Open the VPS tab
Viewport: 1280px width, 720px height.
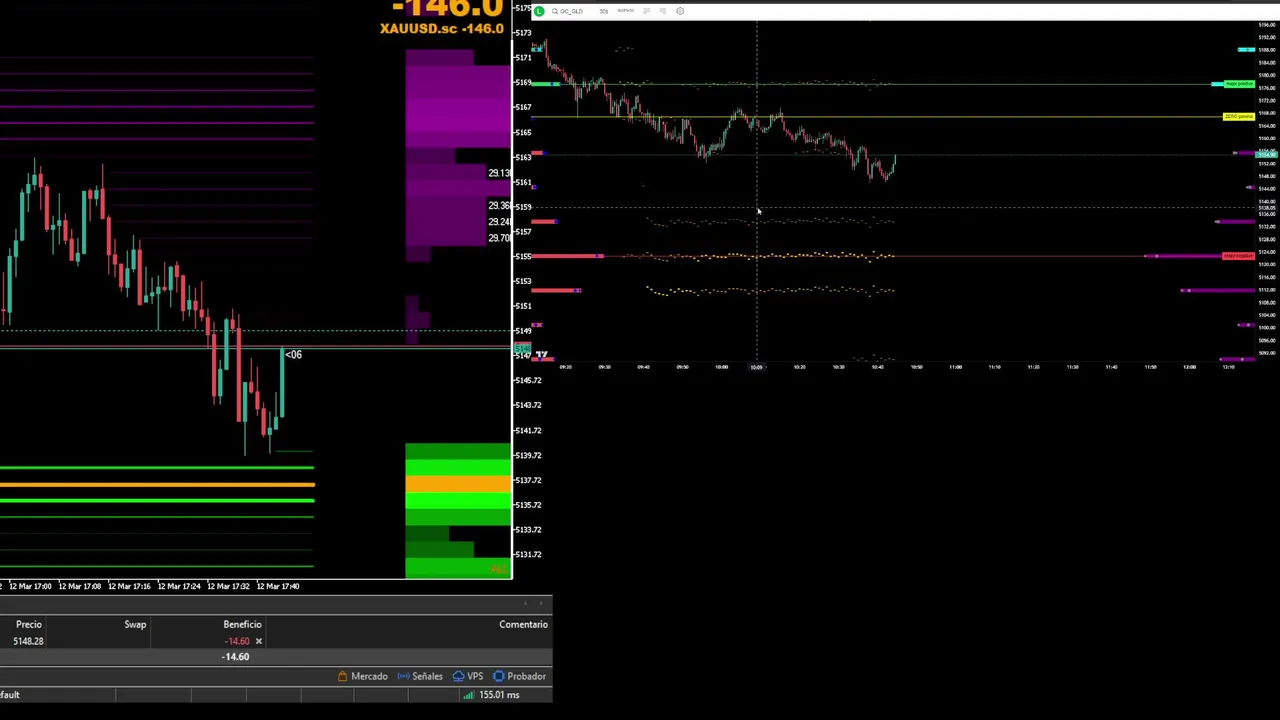pos(468,677)
